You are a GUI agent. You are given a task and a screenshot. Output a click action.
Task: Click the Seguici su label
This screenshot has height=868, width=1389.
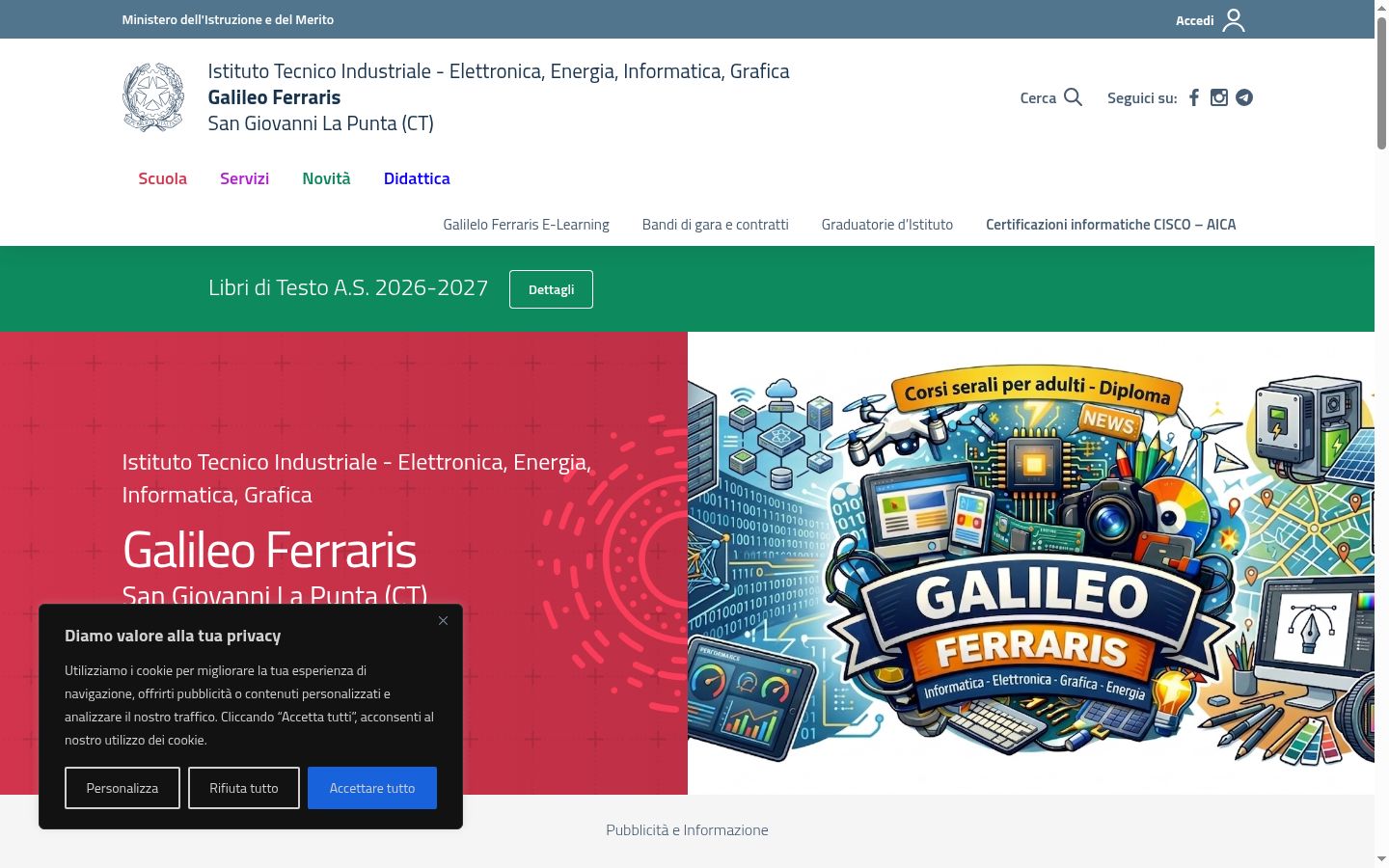pos(1142,97)
